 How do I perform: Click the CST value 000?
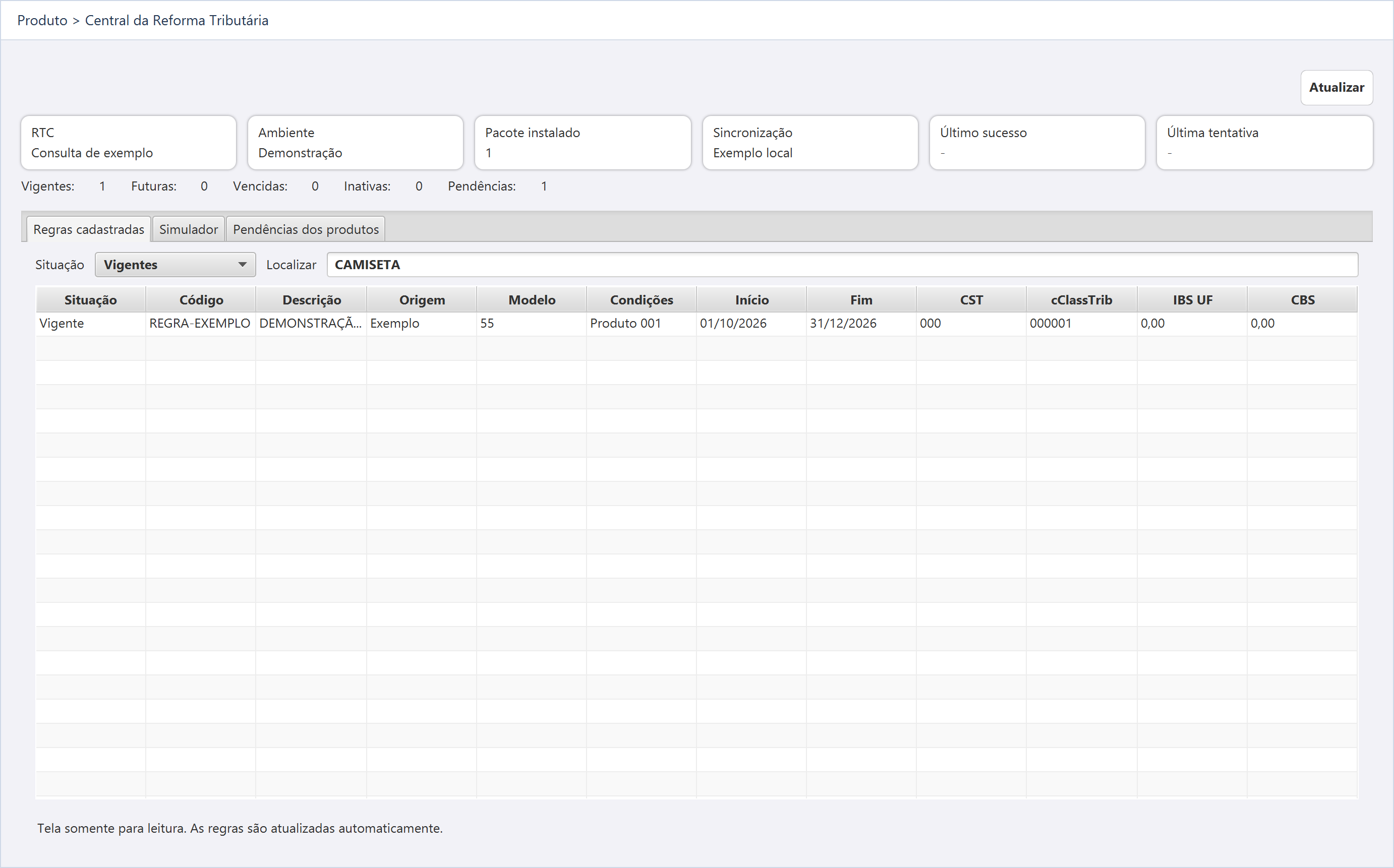(x=971, y=323)
